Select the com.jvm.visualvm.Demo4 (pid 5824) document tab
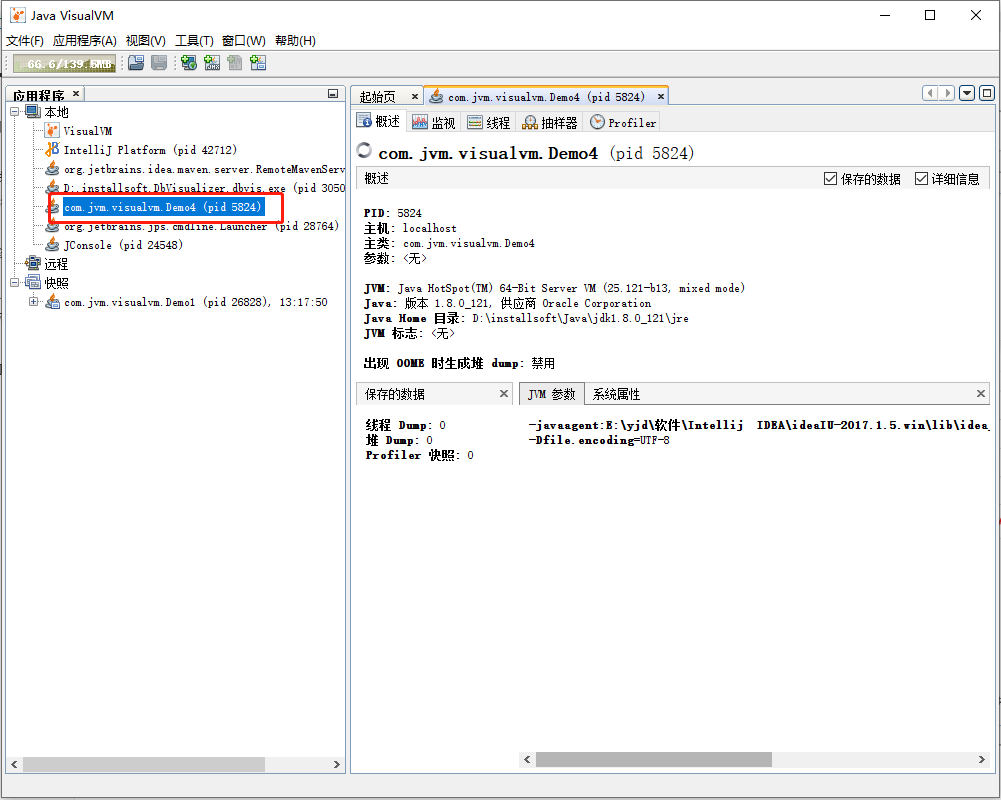The width and height of the screenshot is (1001, 800). [546, 96]
